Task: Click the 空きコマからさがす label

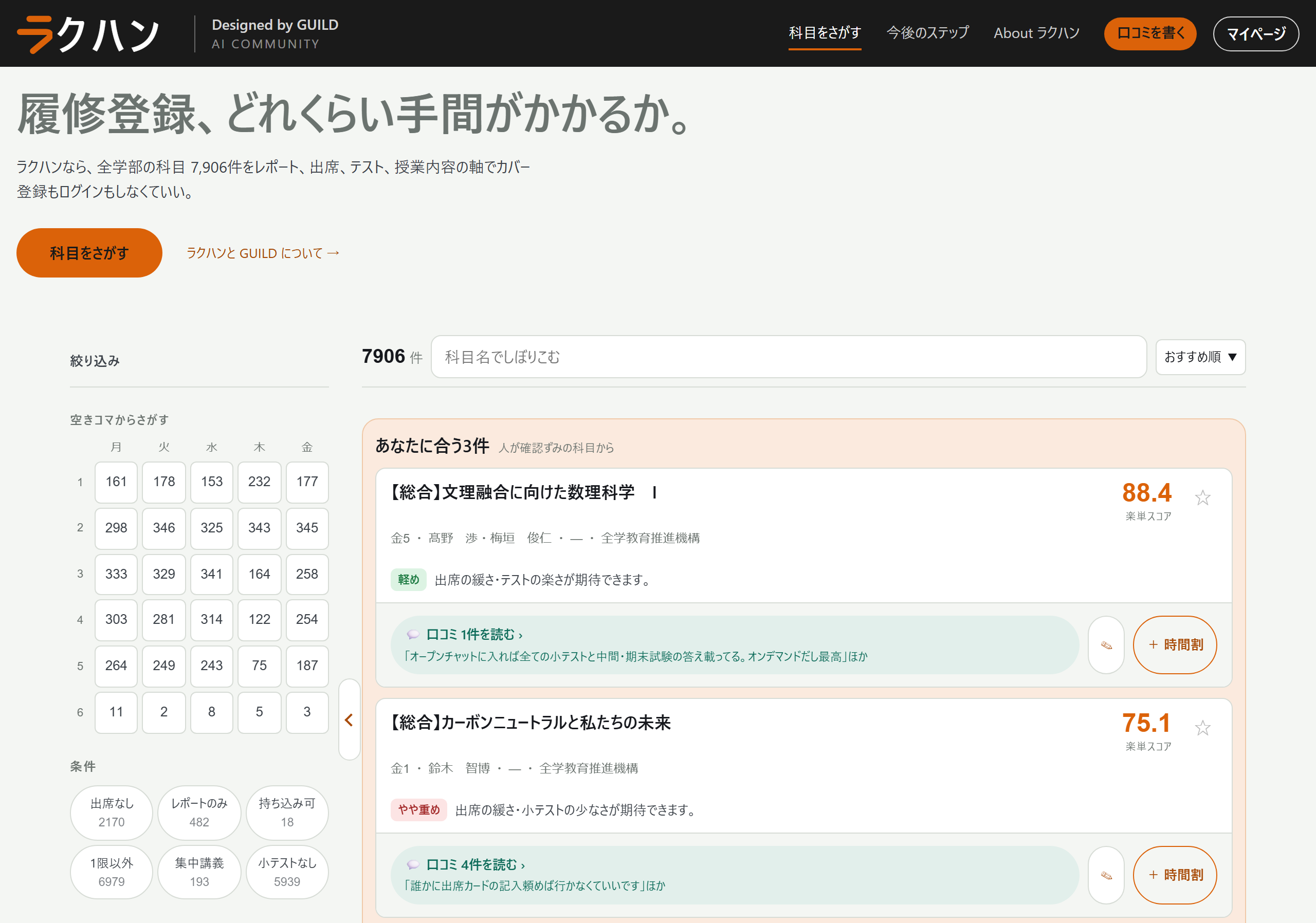Action: tap(119, 420)
